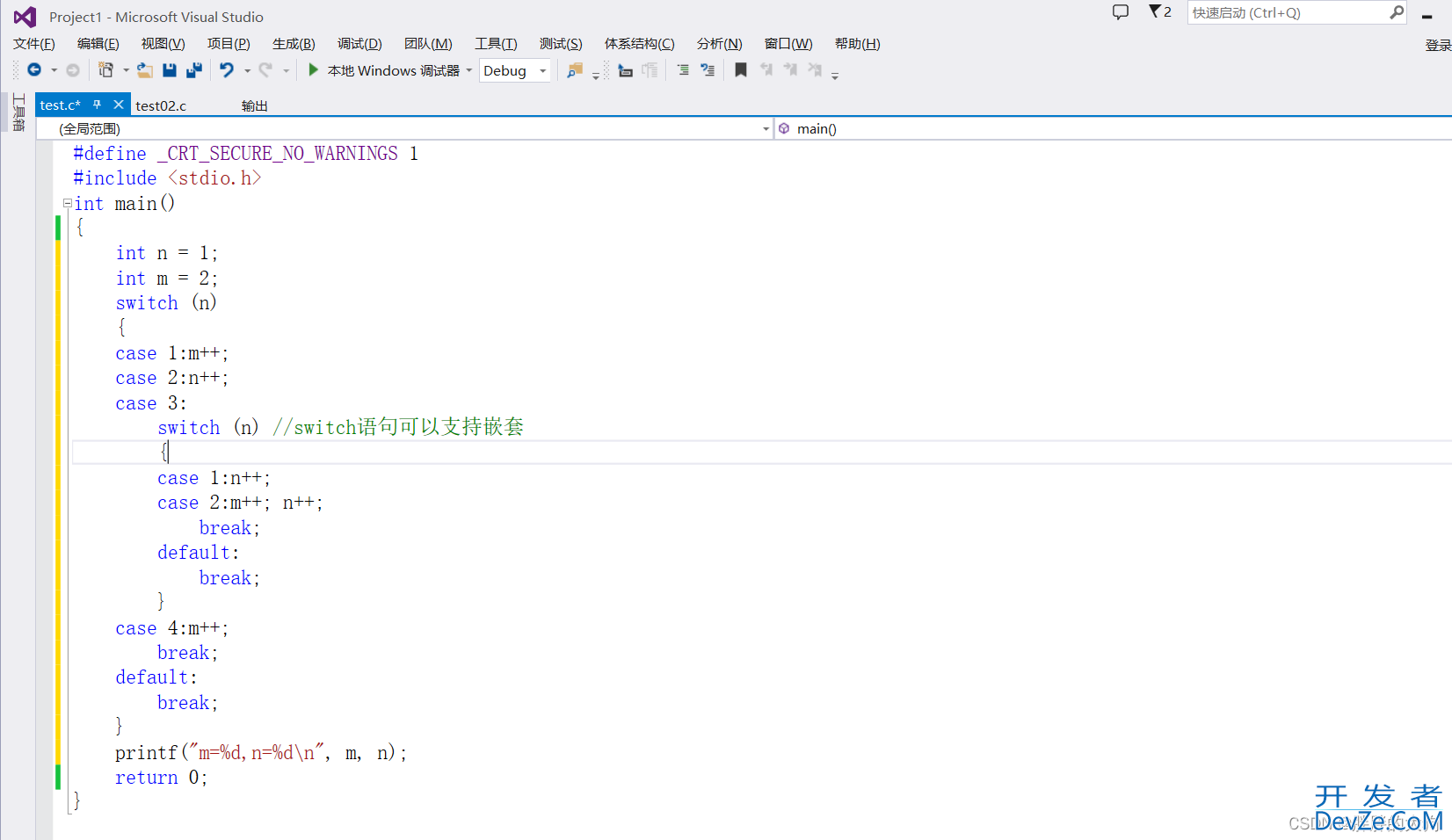Open the 分析(N) menu
The height and width of the screenshot is (840, 1452).
(720, 44)
